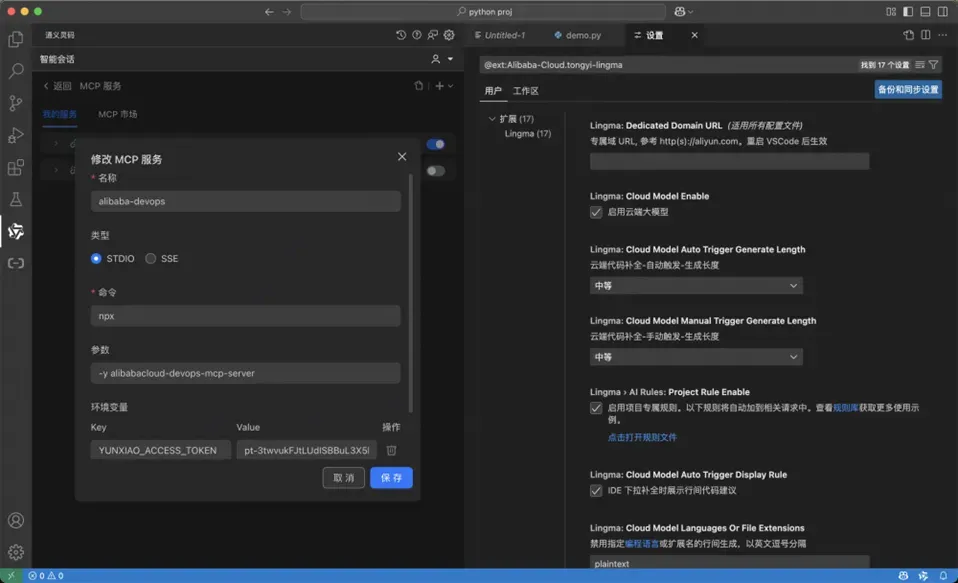Open Source Control view in activity bar

[x=16, y=103]
